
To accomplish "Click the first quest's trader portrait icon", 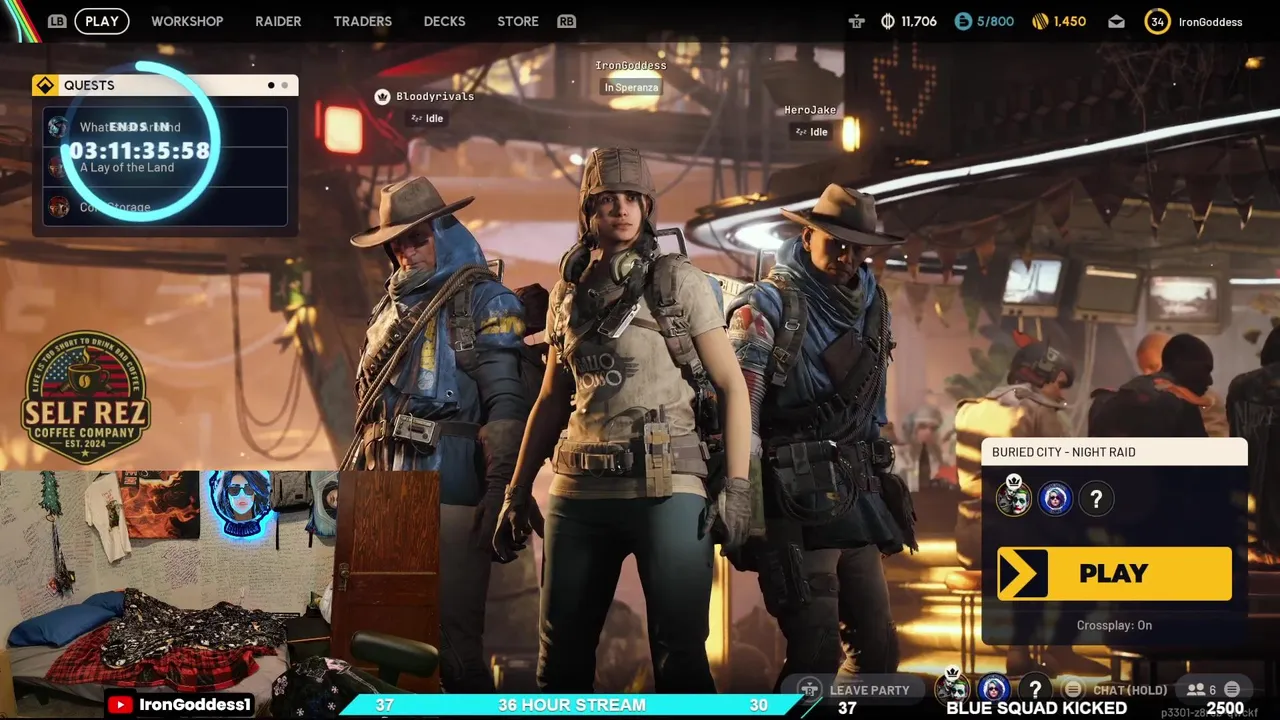I will 58,127.
